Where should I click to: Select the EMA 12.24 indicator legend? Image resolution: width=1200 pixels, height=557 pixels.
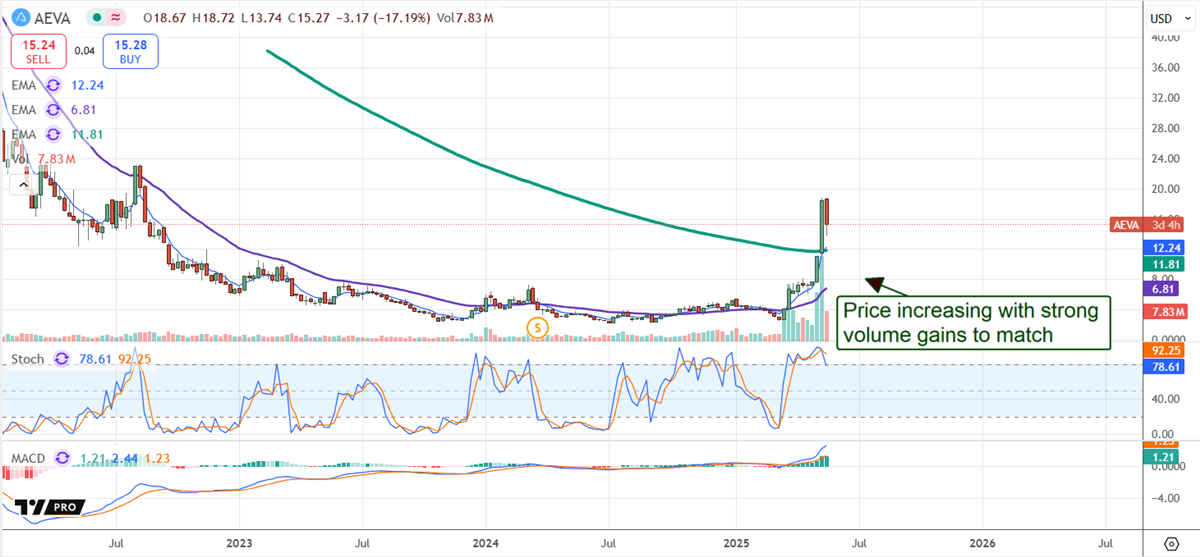click(58, 85)
